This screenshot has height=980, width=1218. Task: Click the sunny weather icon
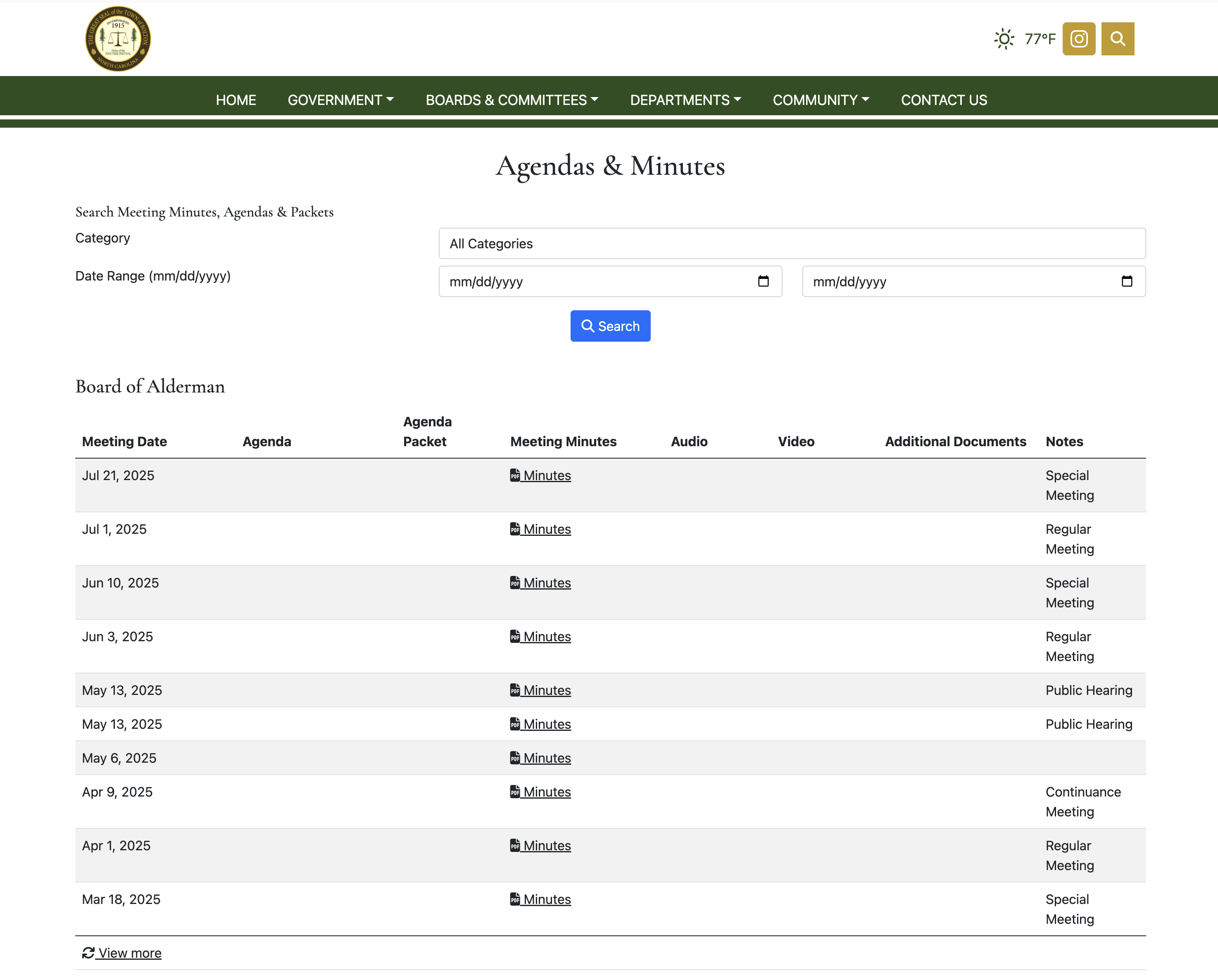(x=1004, y=39)
